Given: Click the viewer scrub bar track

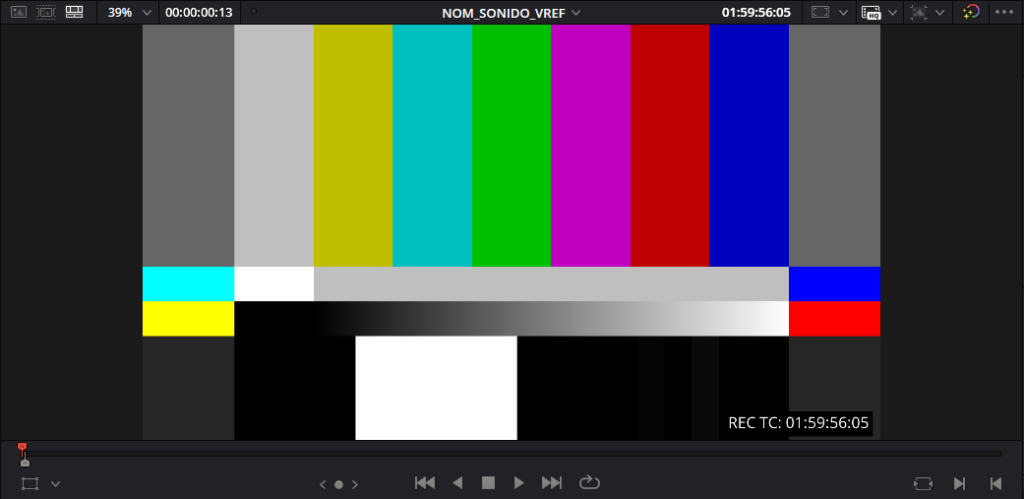Looking at the screenshot, I should tap(512, 453).
